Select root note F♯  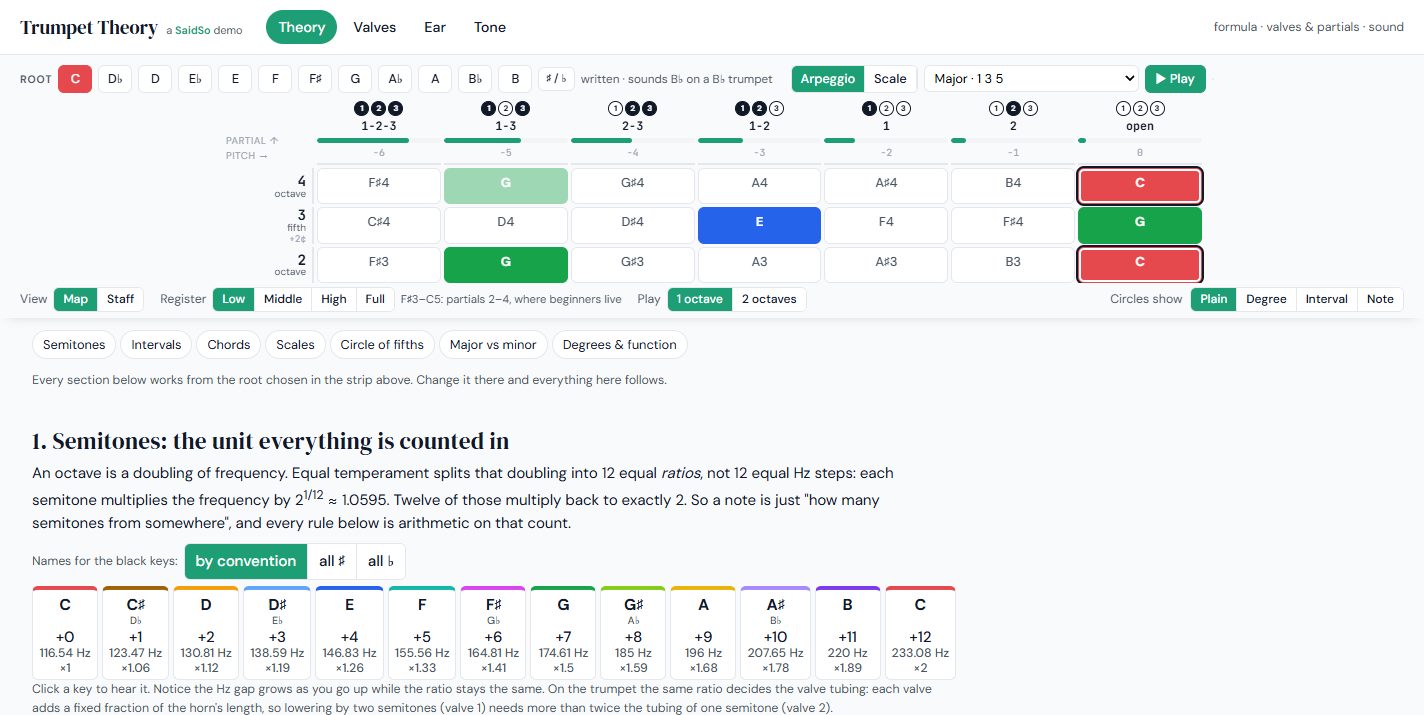[x=315, y=79]
